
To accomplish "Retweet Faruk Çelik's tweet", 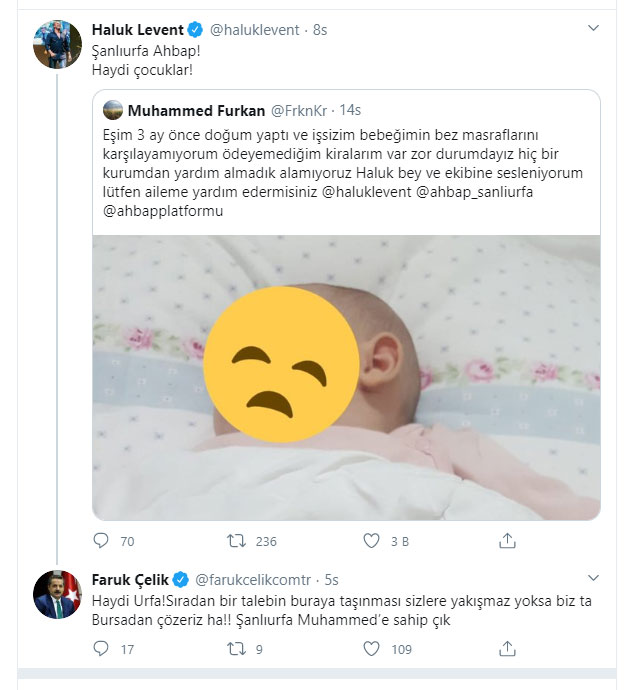I will (x=237, y=648).
